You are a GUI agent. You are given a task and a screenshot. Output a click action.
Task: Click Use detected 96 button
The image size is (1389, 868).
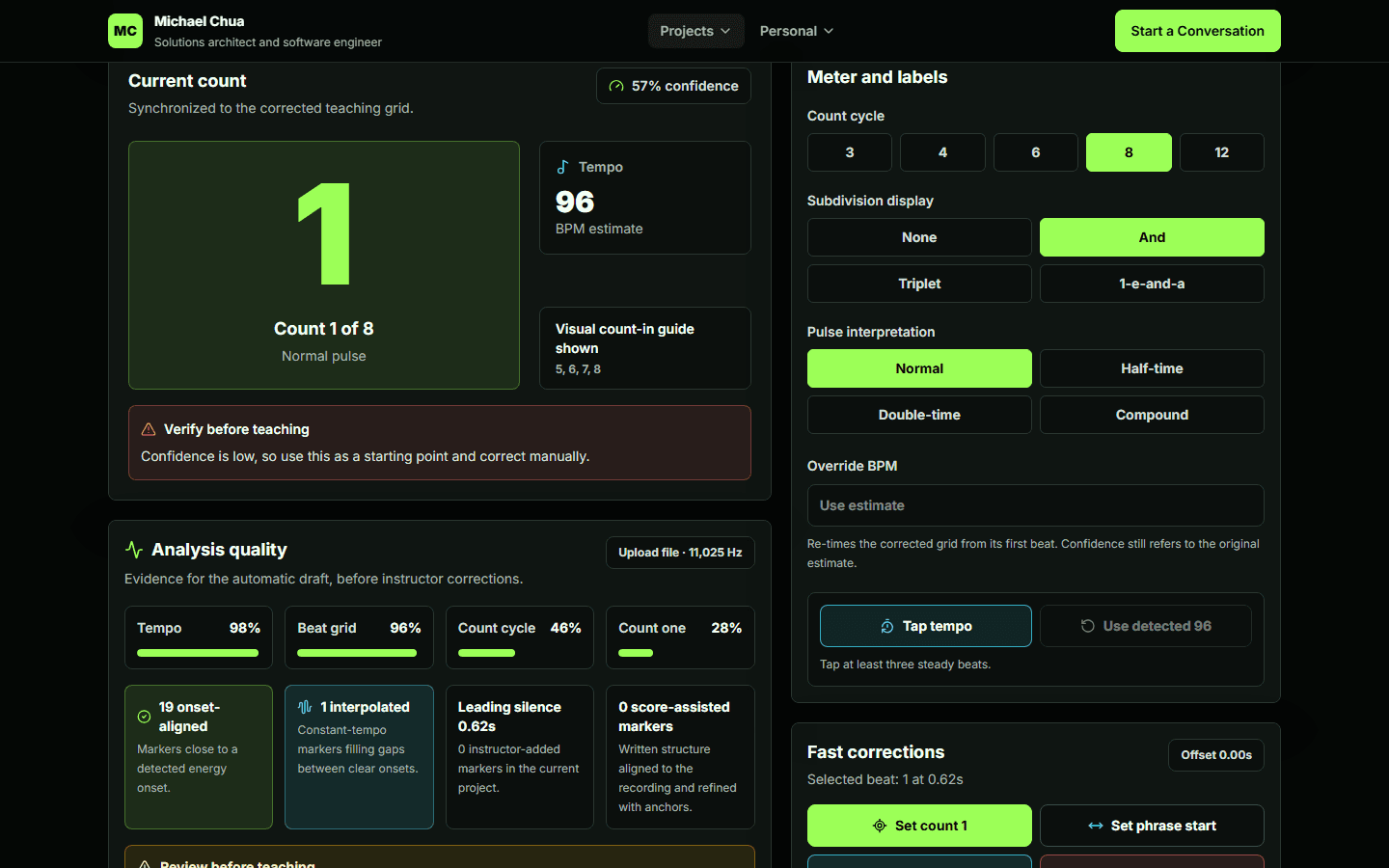1146,626
